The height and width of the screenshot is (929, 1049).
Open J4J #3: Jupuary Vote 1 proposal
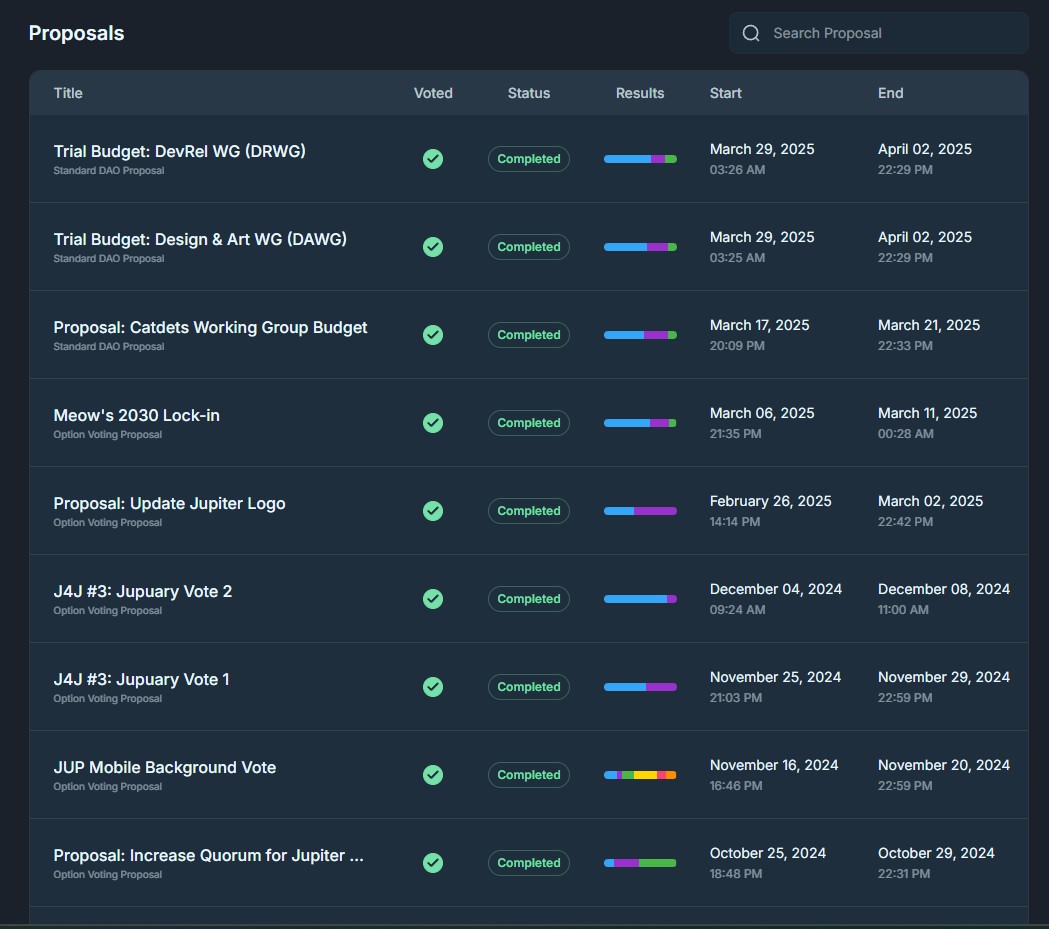[x=141, y=680]
